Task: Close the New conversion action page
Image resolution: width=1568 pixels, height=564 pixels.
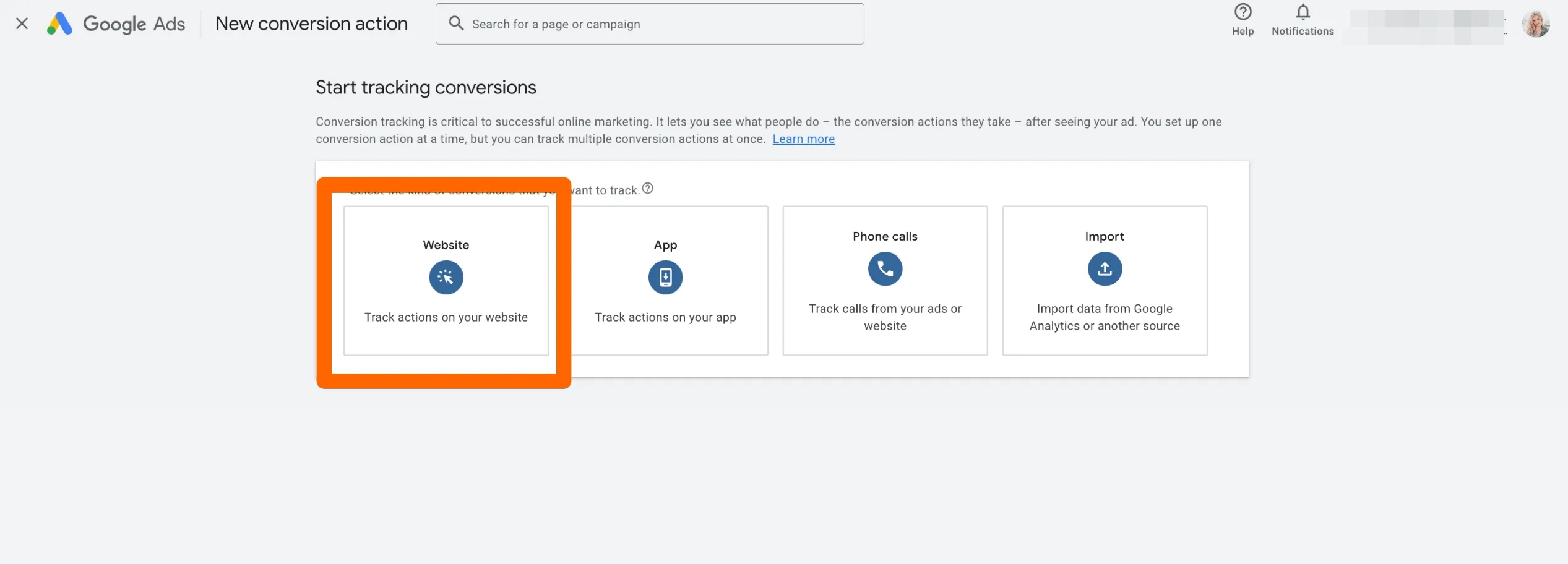Action: click(x=22, y=23)
